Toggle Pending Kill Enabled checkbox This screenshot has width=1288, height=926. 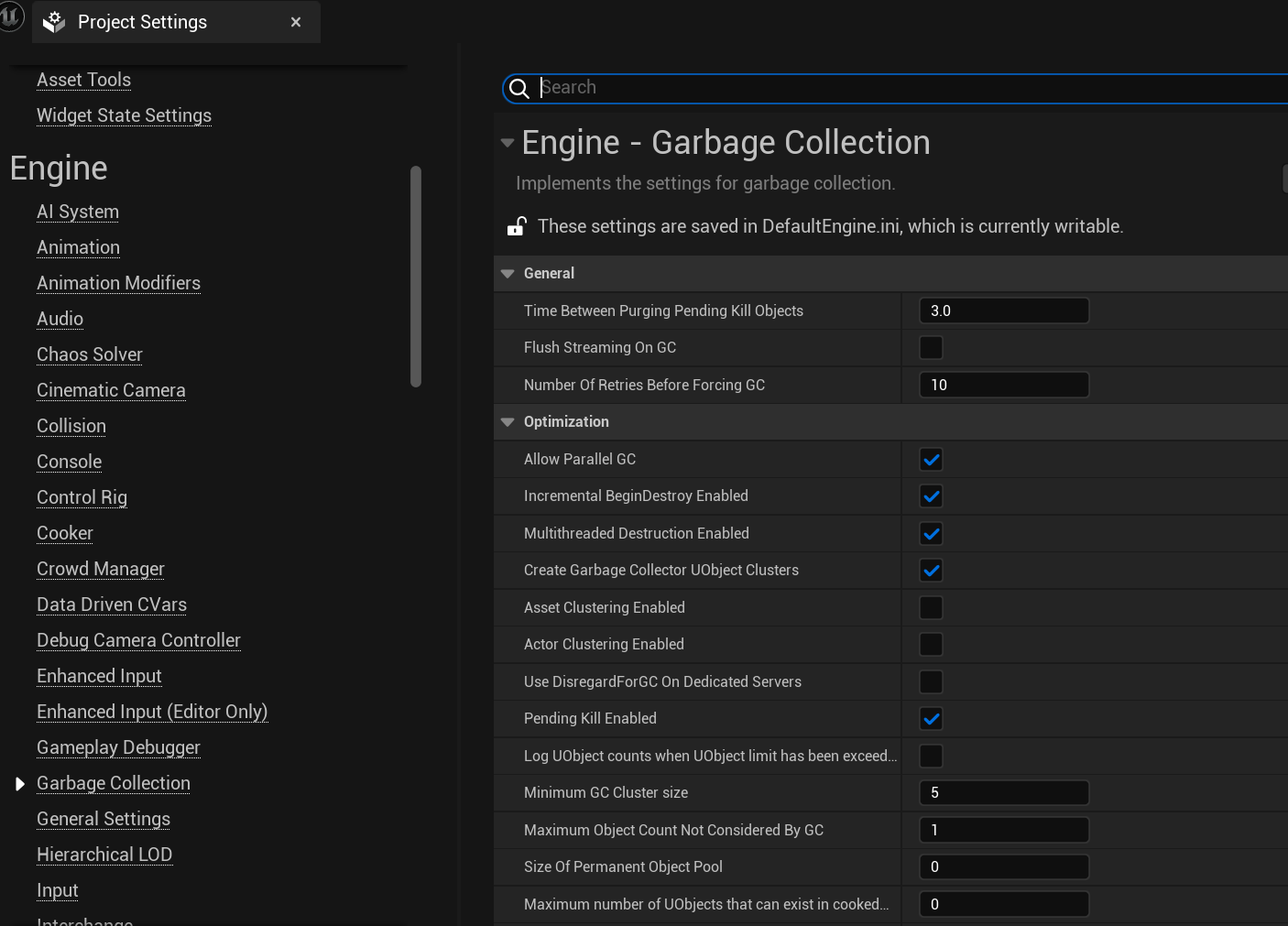[931, 719]
